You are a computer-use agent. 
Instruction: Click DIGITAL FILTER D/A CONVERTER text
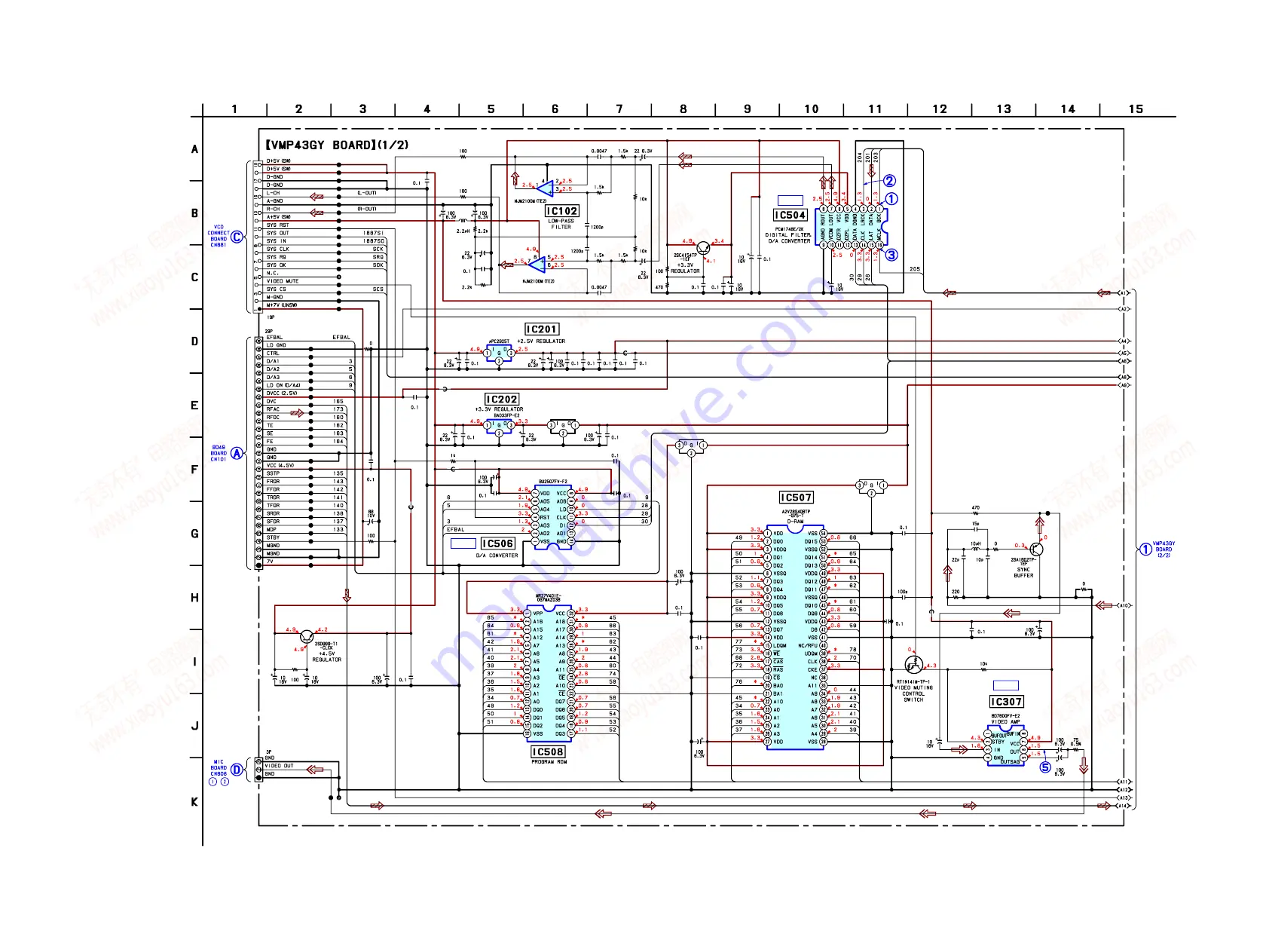point(788,238)
